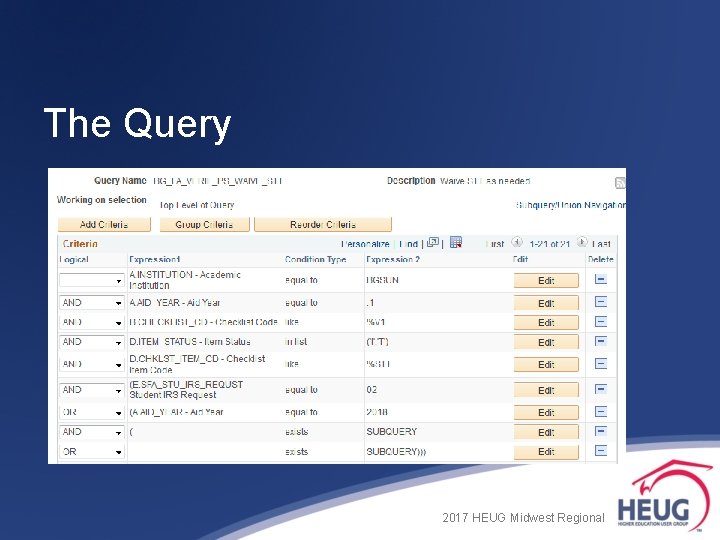Image resolution: width=720 pixels, height=540 pixels.
Task: Click the Condition Type column header
Action: click(315, 259)
